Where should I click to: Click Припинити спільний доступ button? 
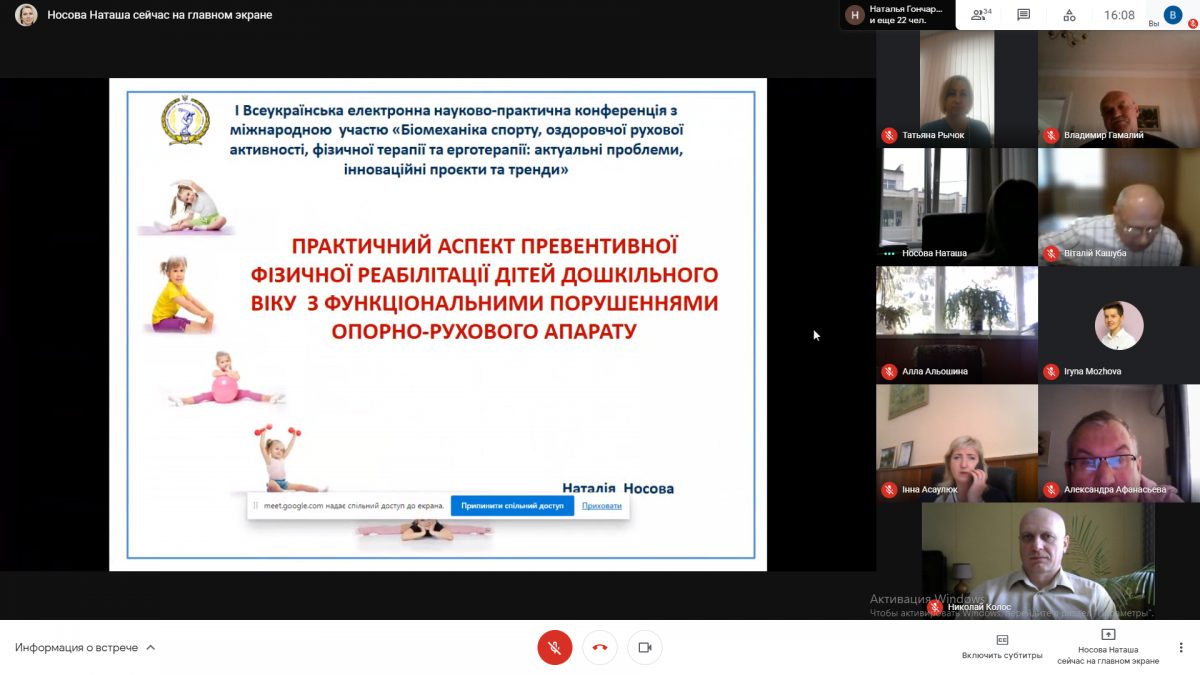click(512, 506)
